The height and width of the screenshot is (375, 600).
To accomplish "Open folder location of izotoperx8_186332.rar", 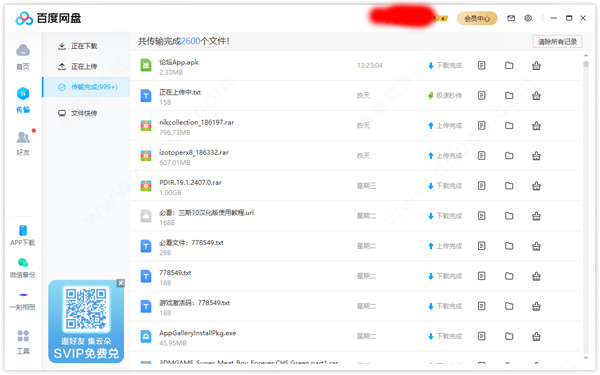I will pos(509,156).
